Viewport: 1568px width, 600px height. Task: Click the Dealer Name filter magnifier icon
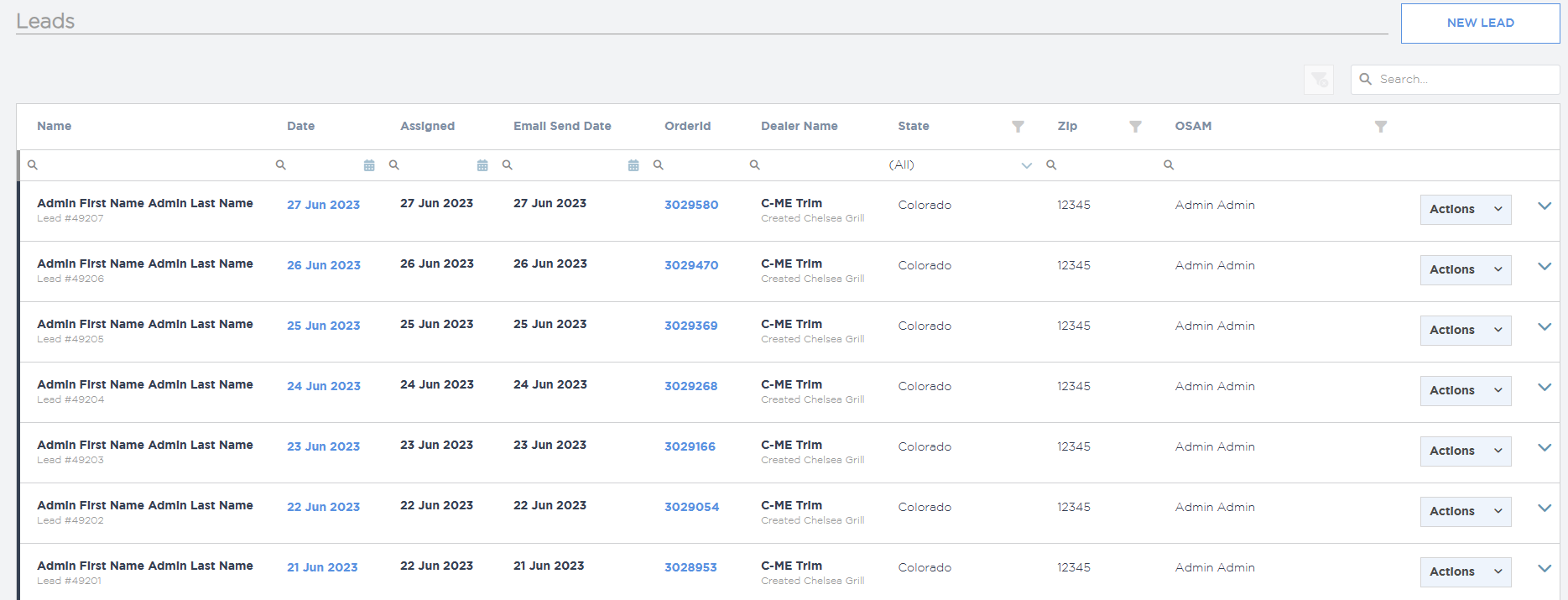click(755, 165)
